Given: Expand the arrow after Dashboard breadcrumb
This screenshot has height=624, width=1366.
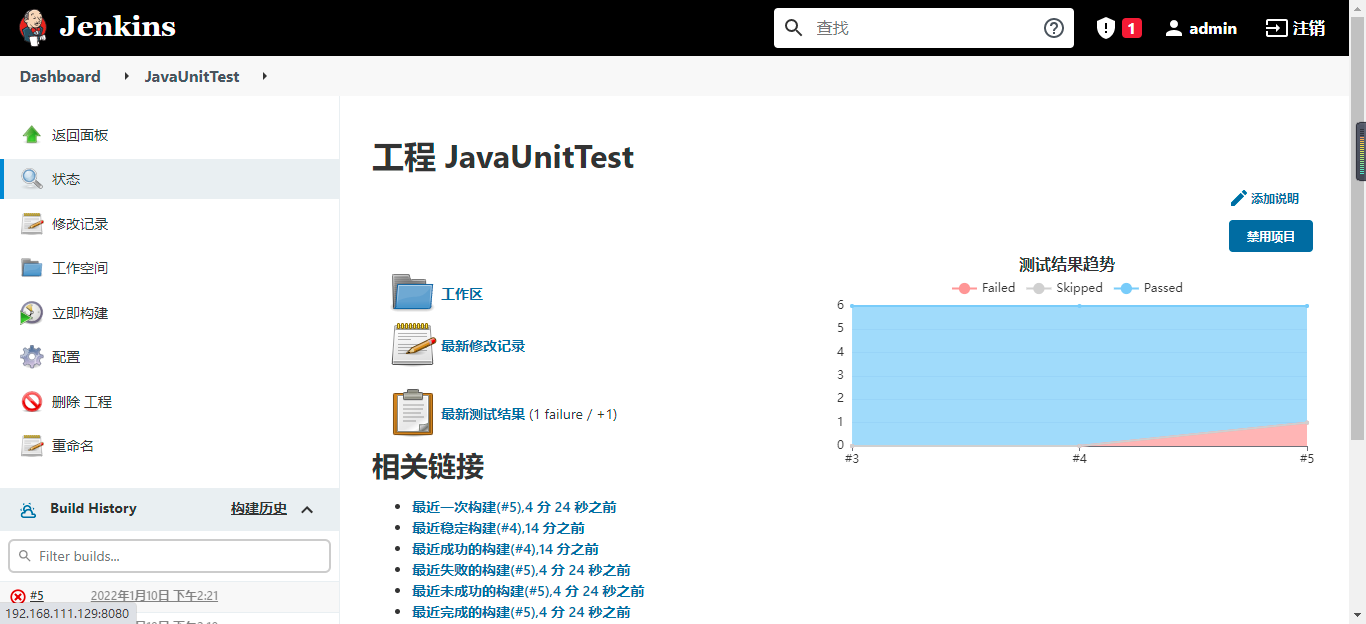Looking at the screenshot, I should [126, 76].
